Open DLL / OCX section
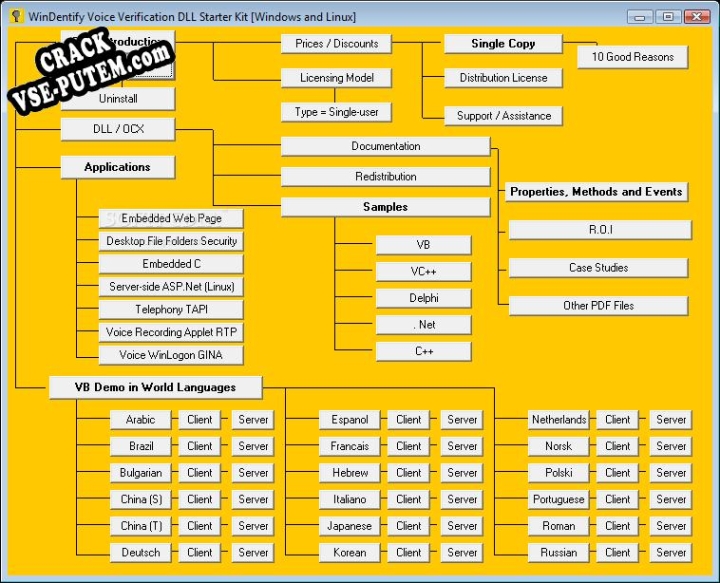The height and width of the screenshot is (583, 720). coord(118,129)
